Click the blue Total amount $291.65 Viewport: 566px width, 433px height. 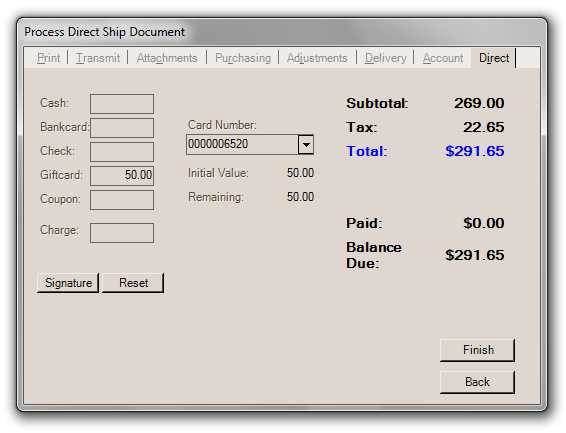(x=475, y=151)
